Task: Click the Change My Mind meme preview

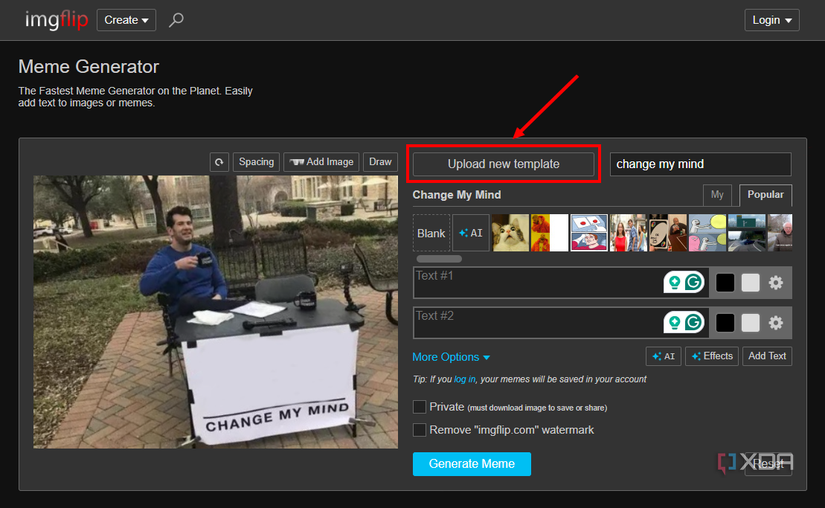Action: coord(216,312)
